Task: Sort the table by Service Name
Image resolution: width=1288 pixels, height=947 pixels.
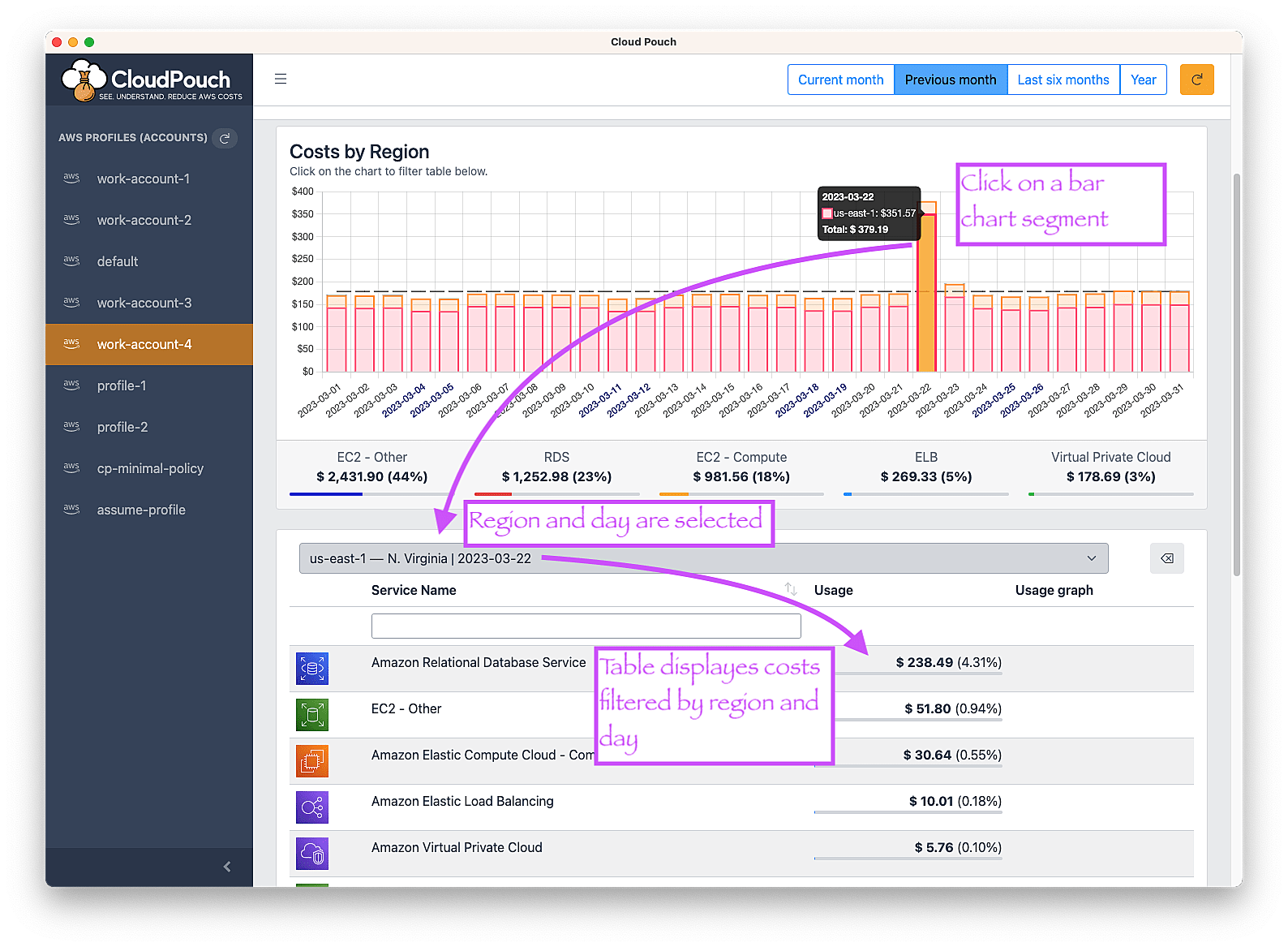Action: point(791,590)
